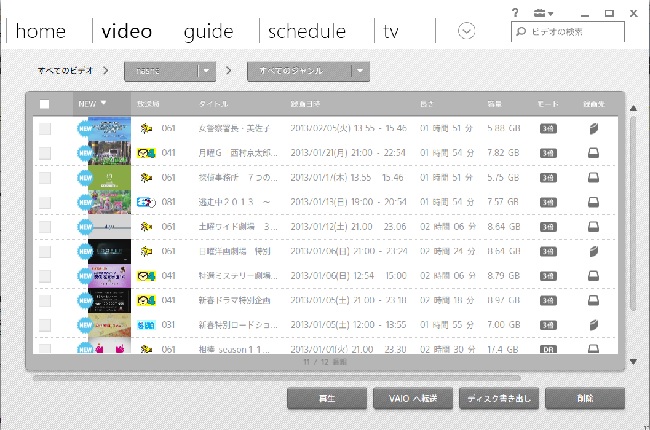This screenshot has width=650, height=430.
Task: Click the ディスク書き出し button
Action: [499, 398]
